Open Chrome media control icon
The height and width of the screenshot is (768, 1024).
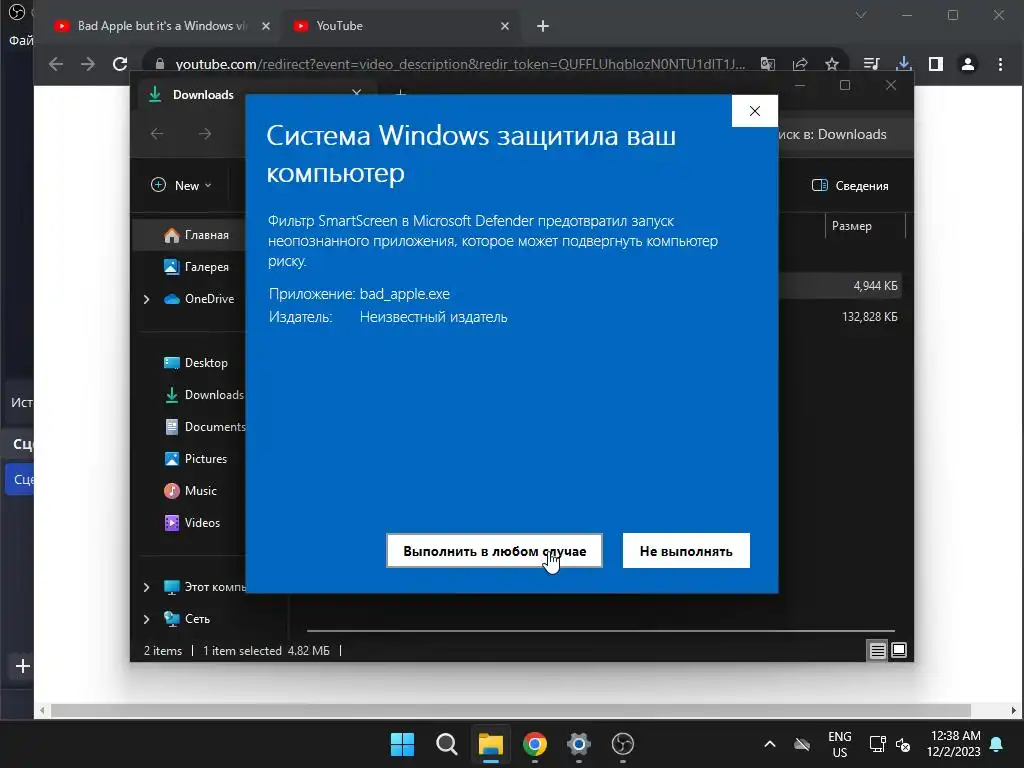click(871, 64)
